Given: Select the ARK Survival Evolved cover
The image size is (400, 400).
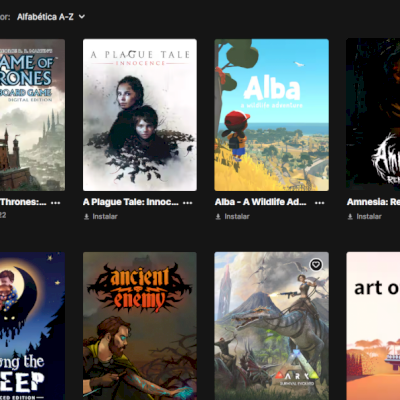Looking at the screenshot, I should point(271,326).
